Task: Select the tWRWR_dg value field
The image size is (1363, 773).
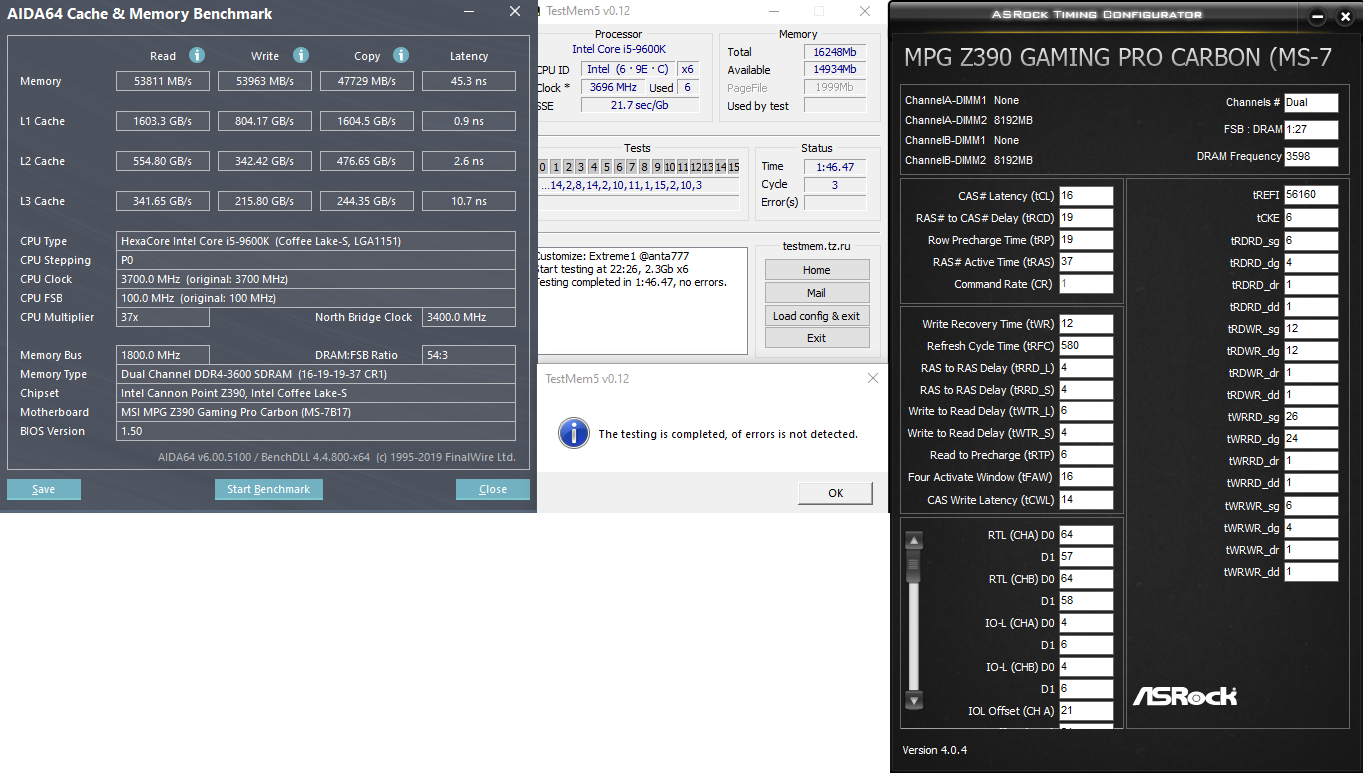Action: coord(1311,528)
